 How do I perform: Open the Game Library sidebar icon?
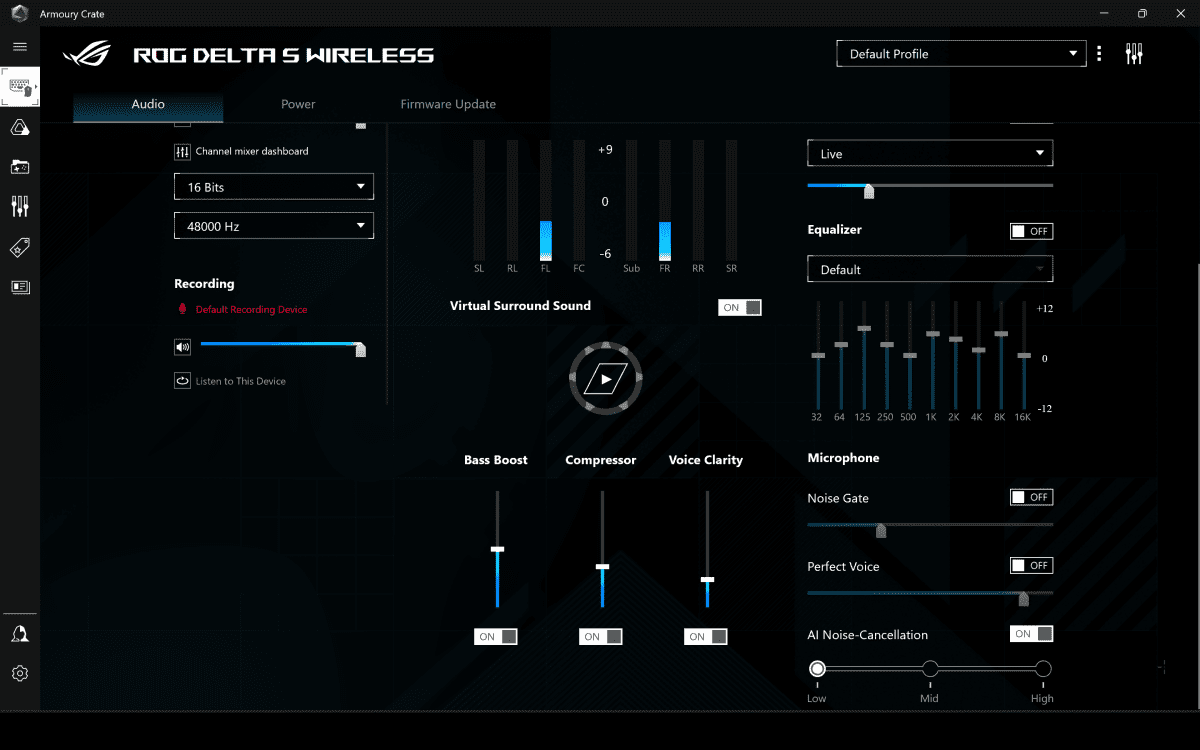coord(20,167)
